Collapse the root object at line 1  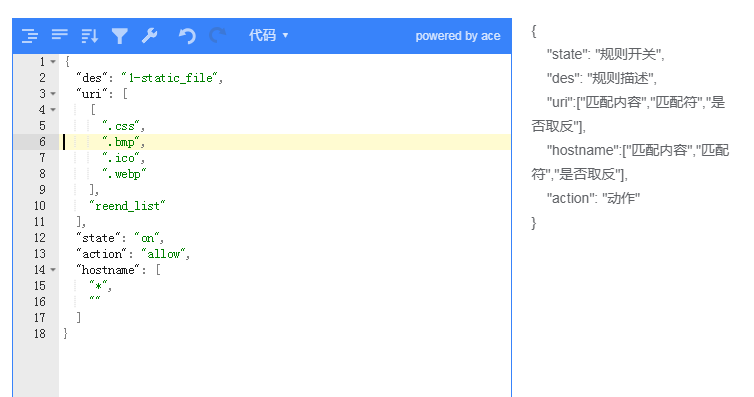pyautogui.click(x=53, y=62)
